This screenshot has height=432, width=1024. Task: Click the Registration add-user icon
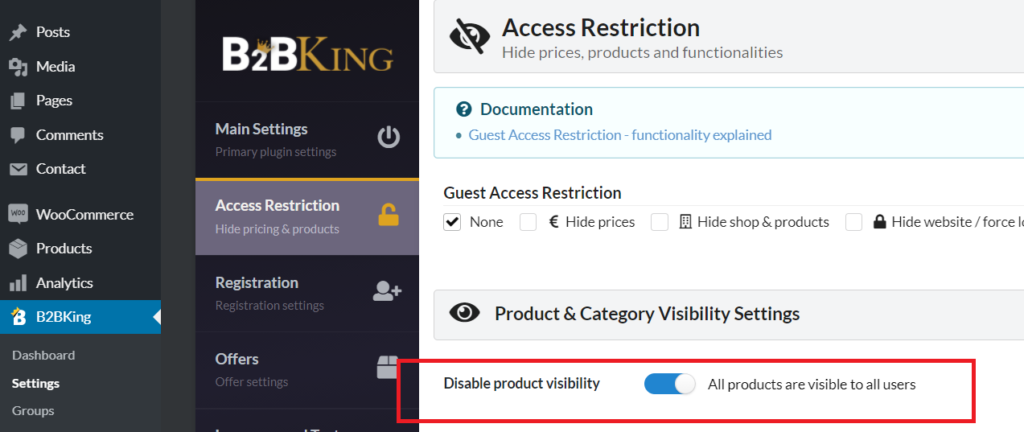387,291
